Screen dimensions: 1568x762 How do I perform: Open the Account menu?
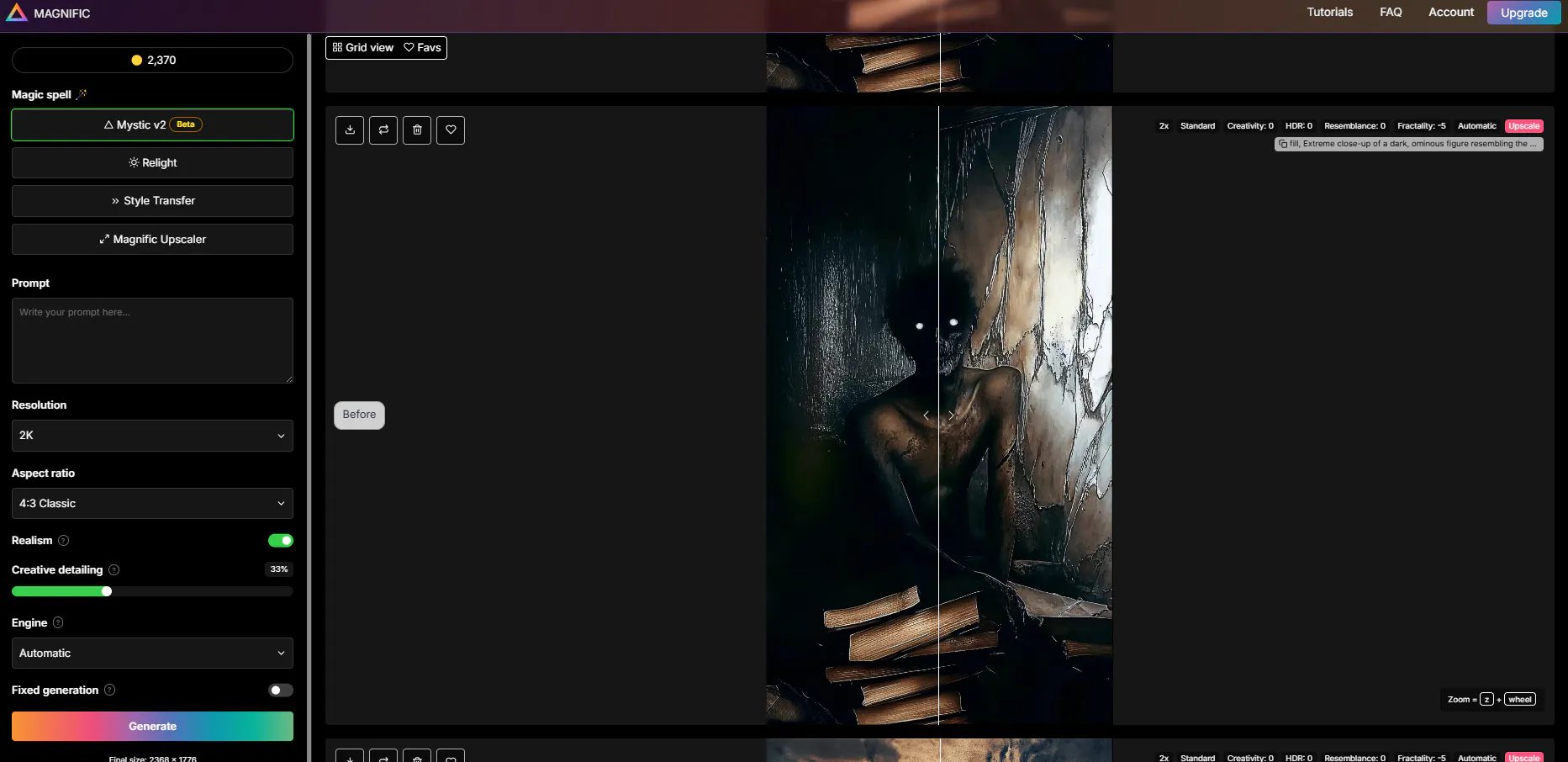1451,13
